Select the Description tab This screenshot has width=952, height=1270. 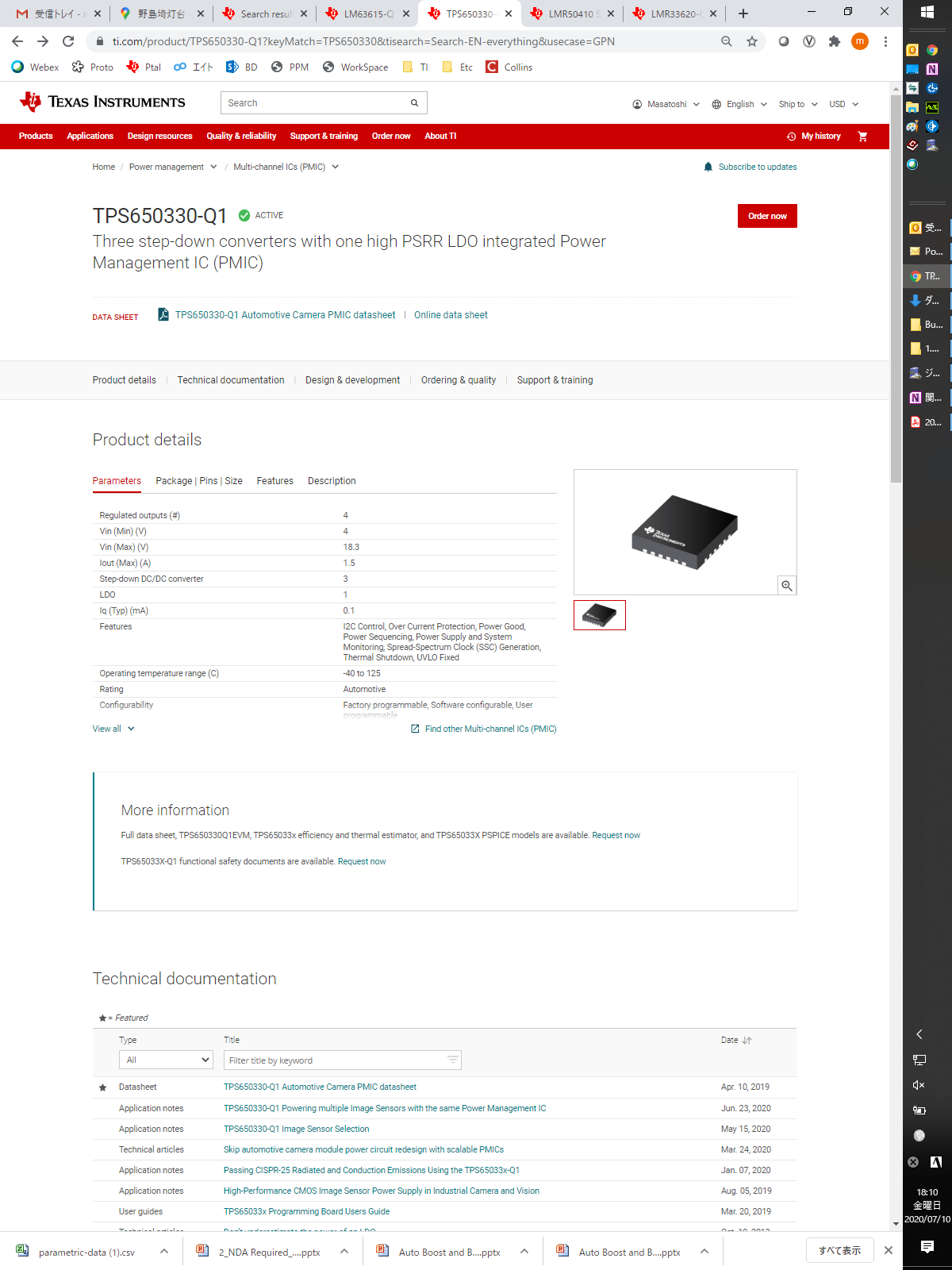pos(332,481)
